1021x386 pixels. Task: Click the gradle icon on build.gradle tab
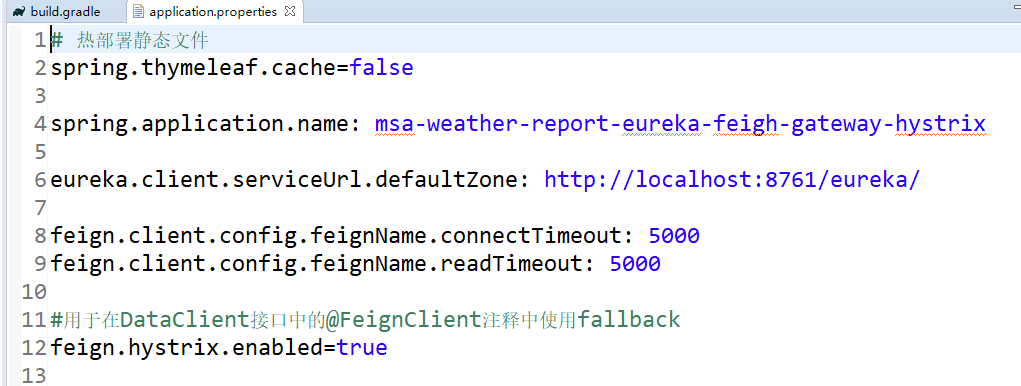[19, 12]
